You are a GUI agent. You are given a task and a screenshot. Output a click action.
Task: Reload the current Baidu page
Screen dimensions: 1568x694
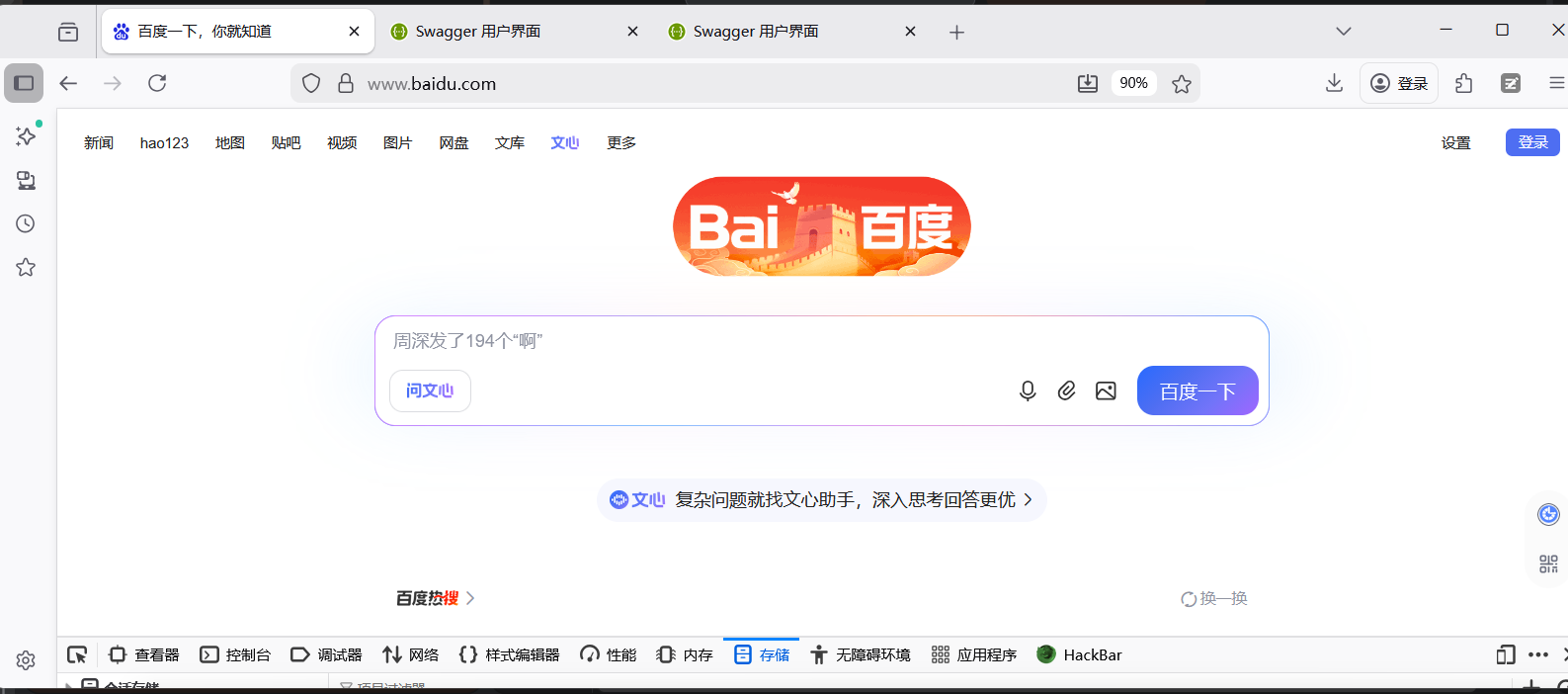click(157, 83)
